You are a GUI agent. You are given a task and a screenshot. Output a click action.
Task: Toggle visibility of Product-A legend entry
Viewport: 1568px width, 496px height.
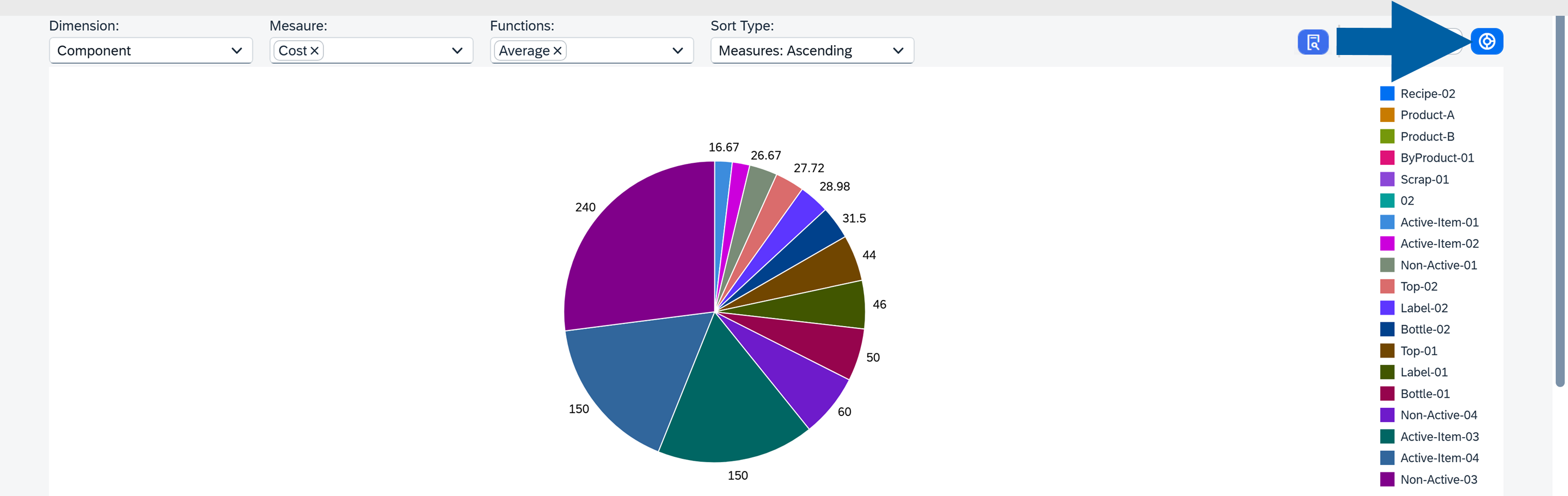point(1428,114)
